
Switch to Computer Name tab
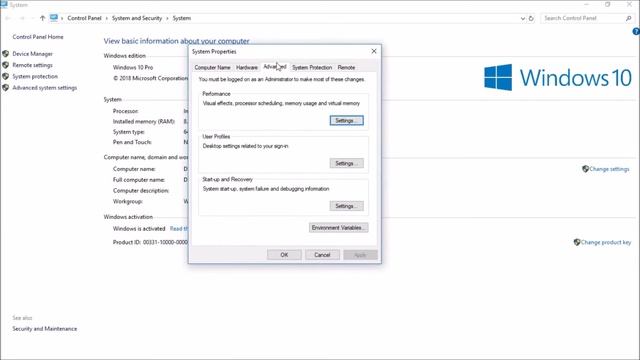pyautogui.click(x=212, y=67)
